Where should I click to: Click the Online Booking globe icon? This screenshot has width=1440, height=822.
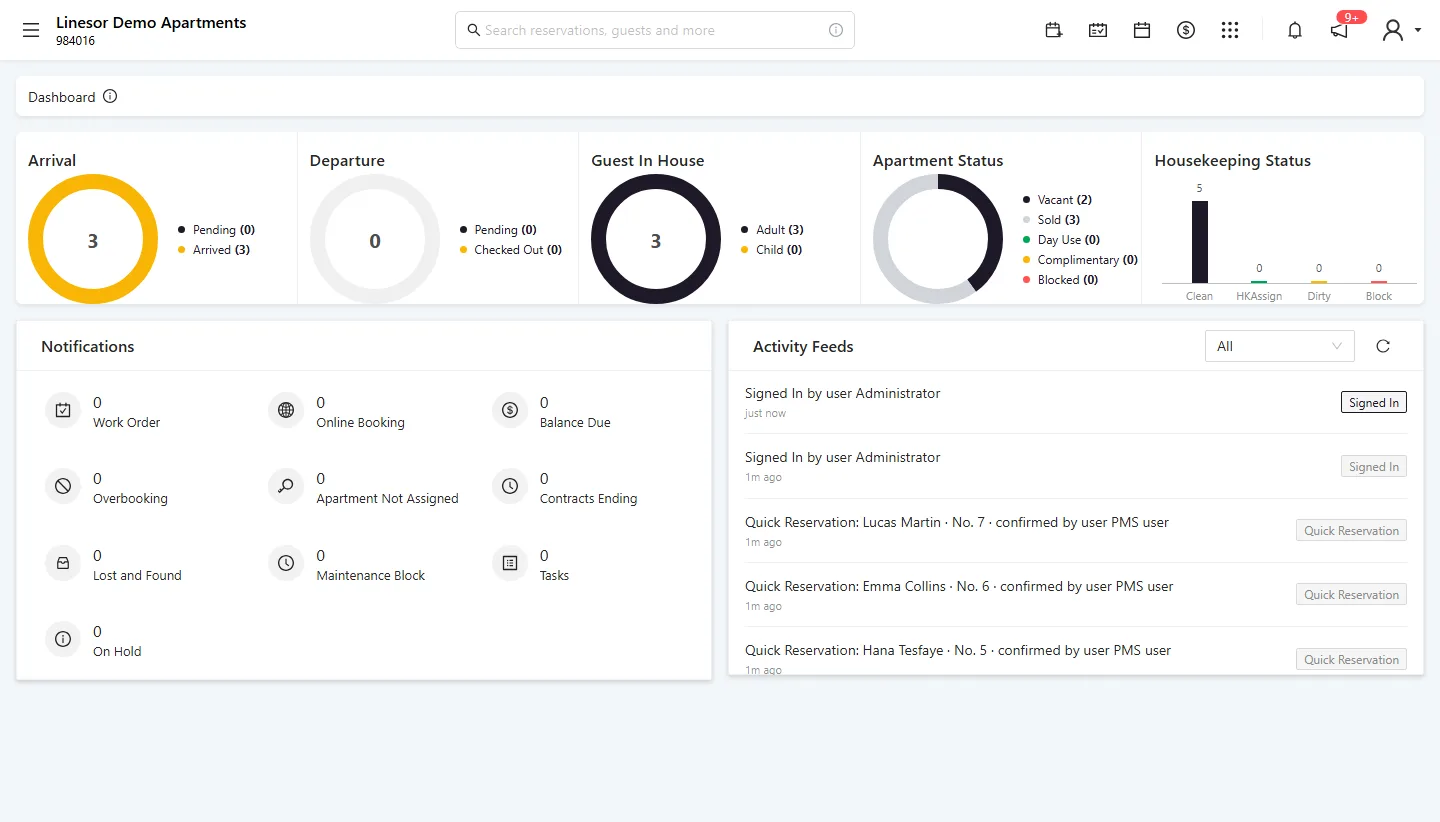[x=286, y=410]
